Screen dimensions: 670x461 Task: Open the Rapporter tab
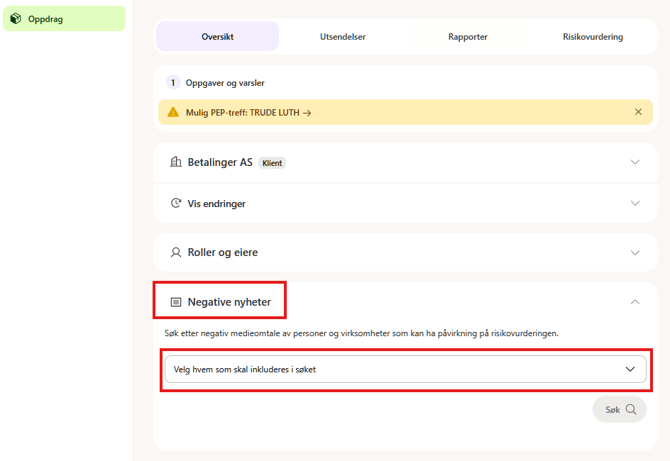[x=467, y=37]
